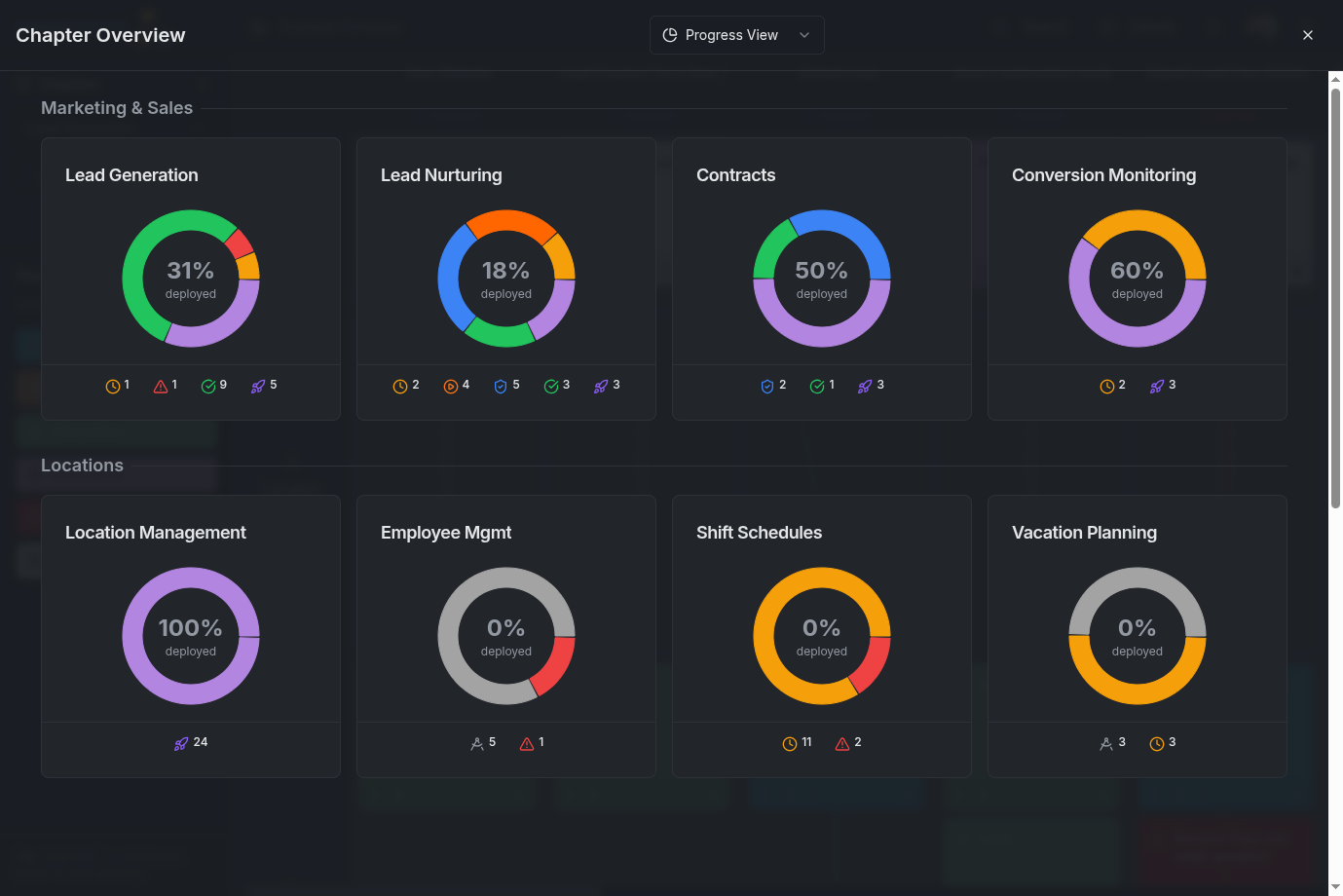Click the shield review icon on Contracts card

[x=765, y=385]
